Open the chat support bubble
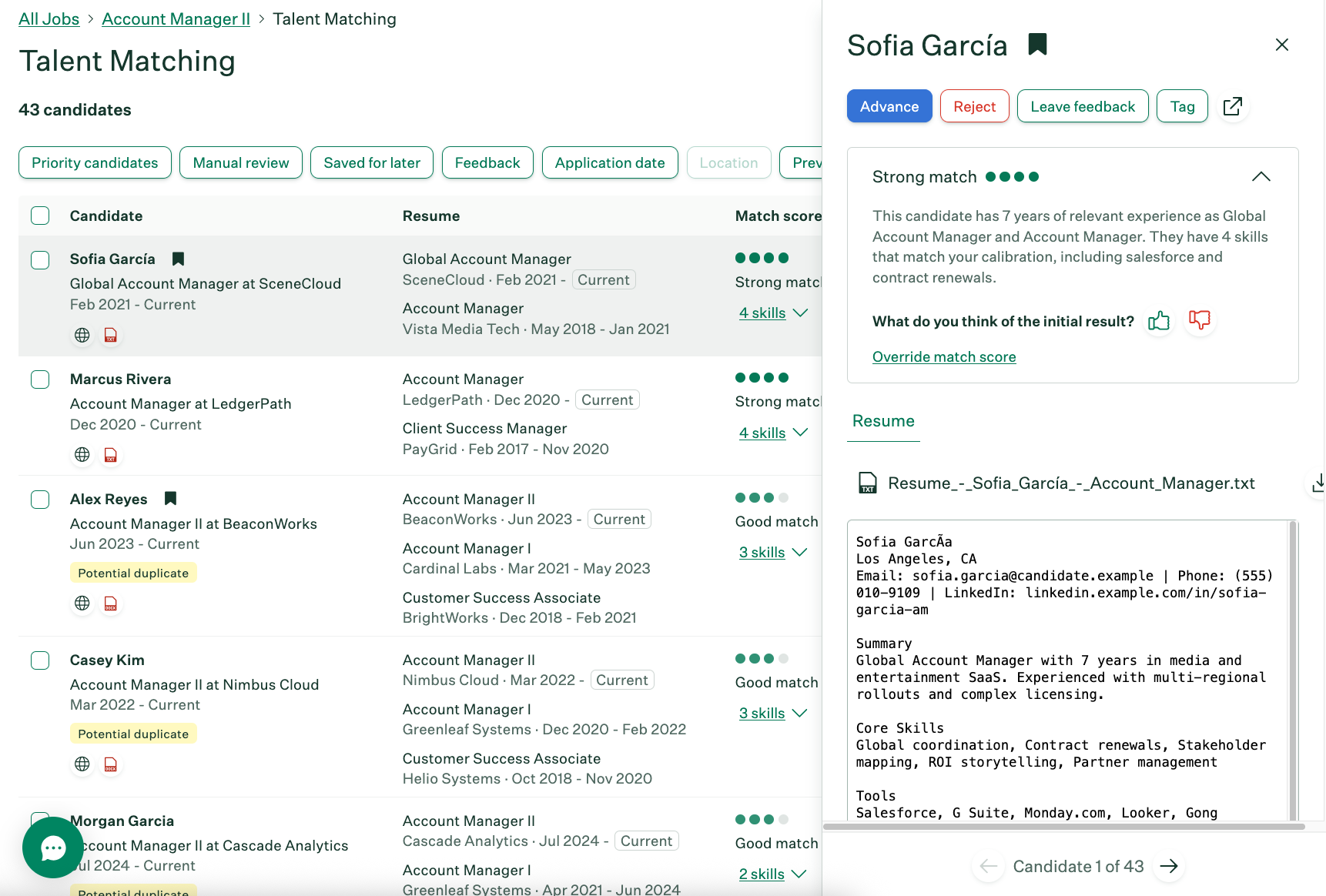The image size is (1326, 896). click(x=53, y=848)
